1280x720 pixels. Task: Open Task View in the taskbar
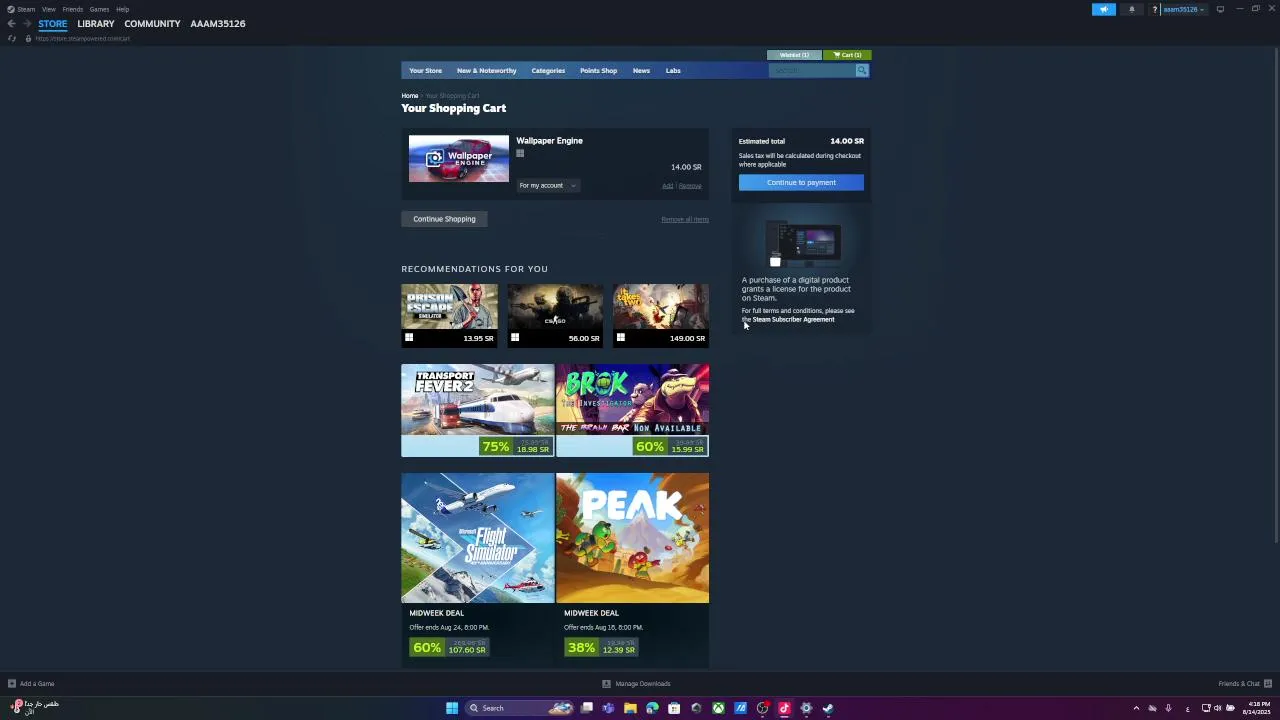pyautogui.click(x=587, y=708)
